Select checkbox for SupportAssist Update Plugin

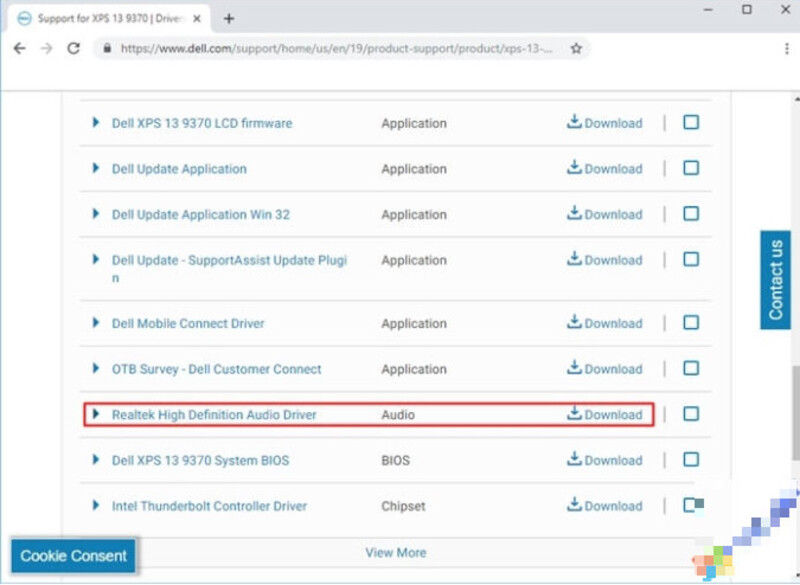(x=691, y=259)
